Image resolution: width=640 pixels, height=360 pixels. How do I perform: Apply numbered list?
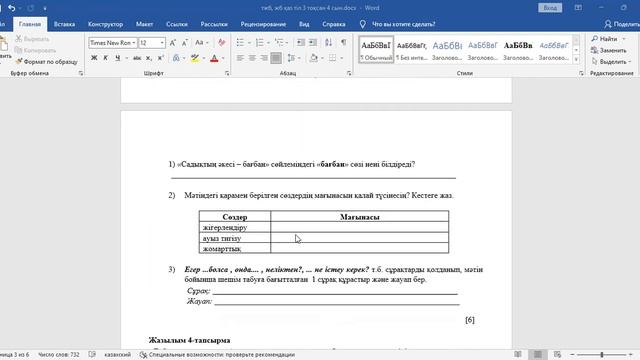[x=260, y=43]
